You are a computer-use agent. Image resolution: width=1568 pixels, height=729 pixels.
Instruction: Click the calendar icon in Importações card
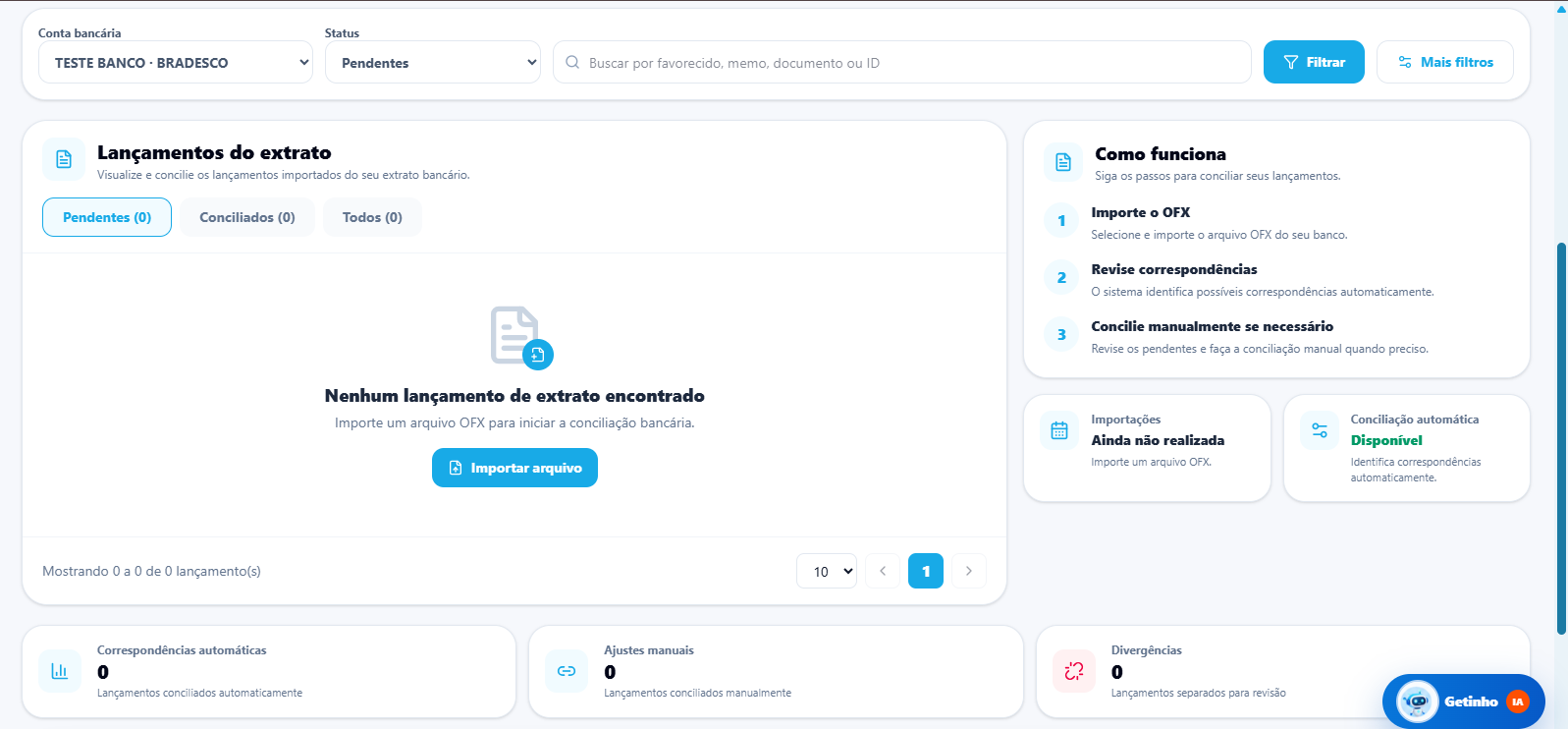[1059, 430]
